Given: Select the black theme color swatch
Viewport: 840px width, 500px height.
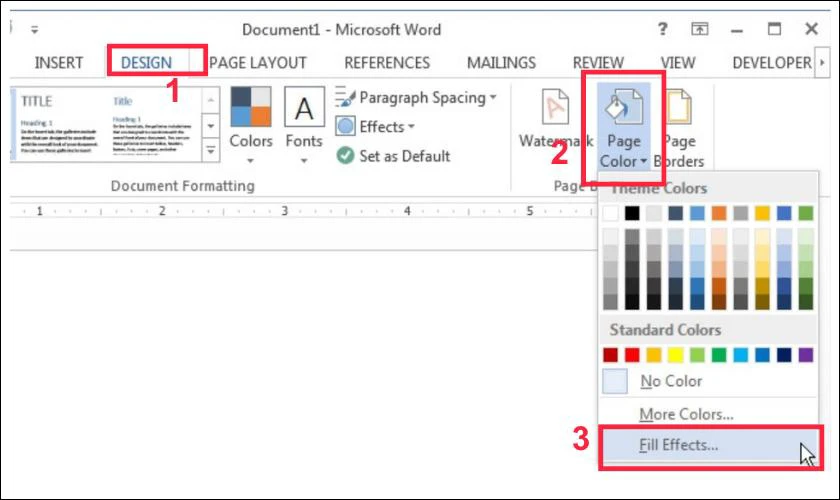Looking at the screenshot, I should click(632, 213).
